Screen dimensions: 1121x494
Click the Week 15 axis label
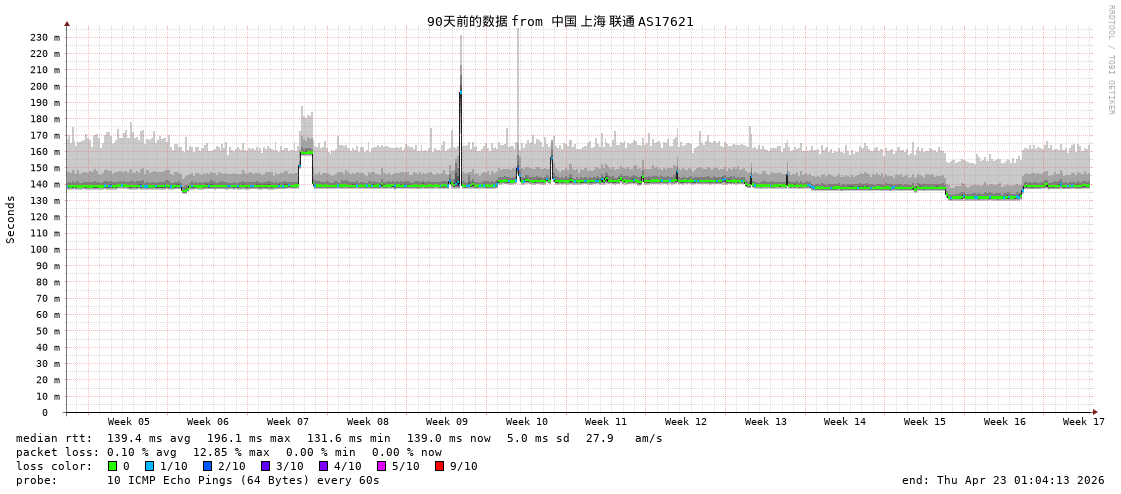(925, 422)
